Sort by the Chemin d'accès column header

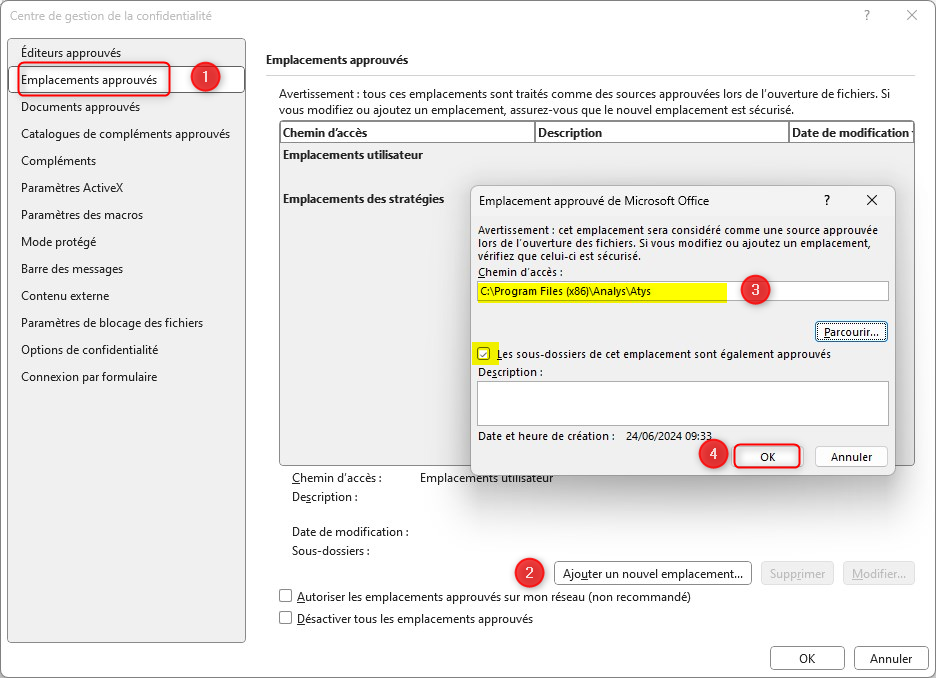(407, 132)
